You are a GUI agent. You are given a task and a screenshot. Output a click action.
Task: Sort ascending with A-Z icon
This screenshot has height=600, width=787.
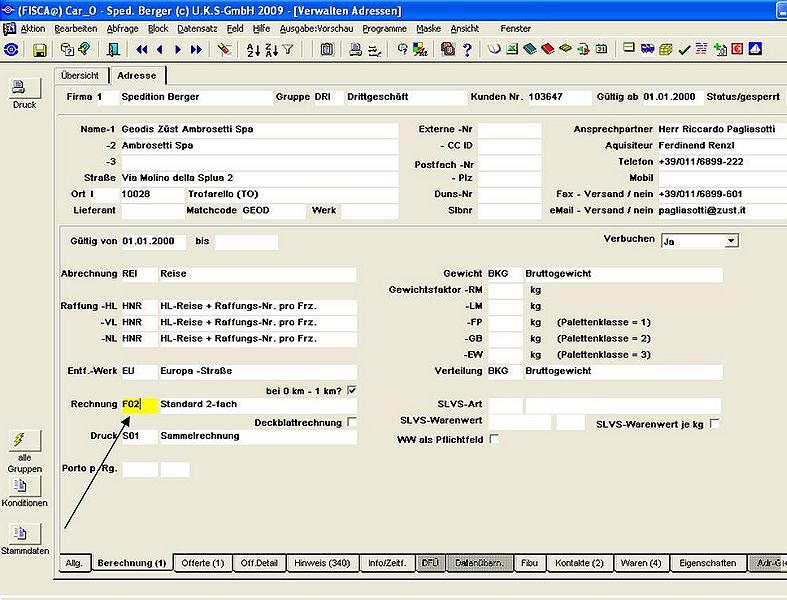(x=253, y=50)
